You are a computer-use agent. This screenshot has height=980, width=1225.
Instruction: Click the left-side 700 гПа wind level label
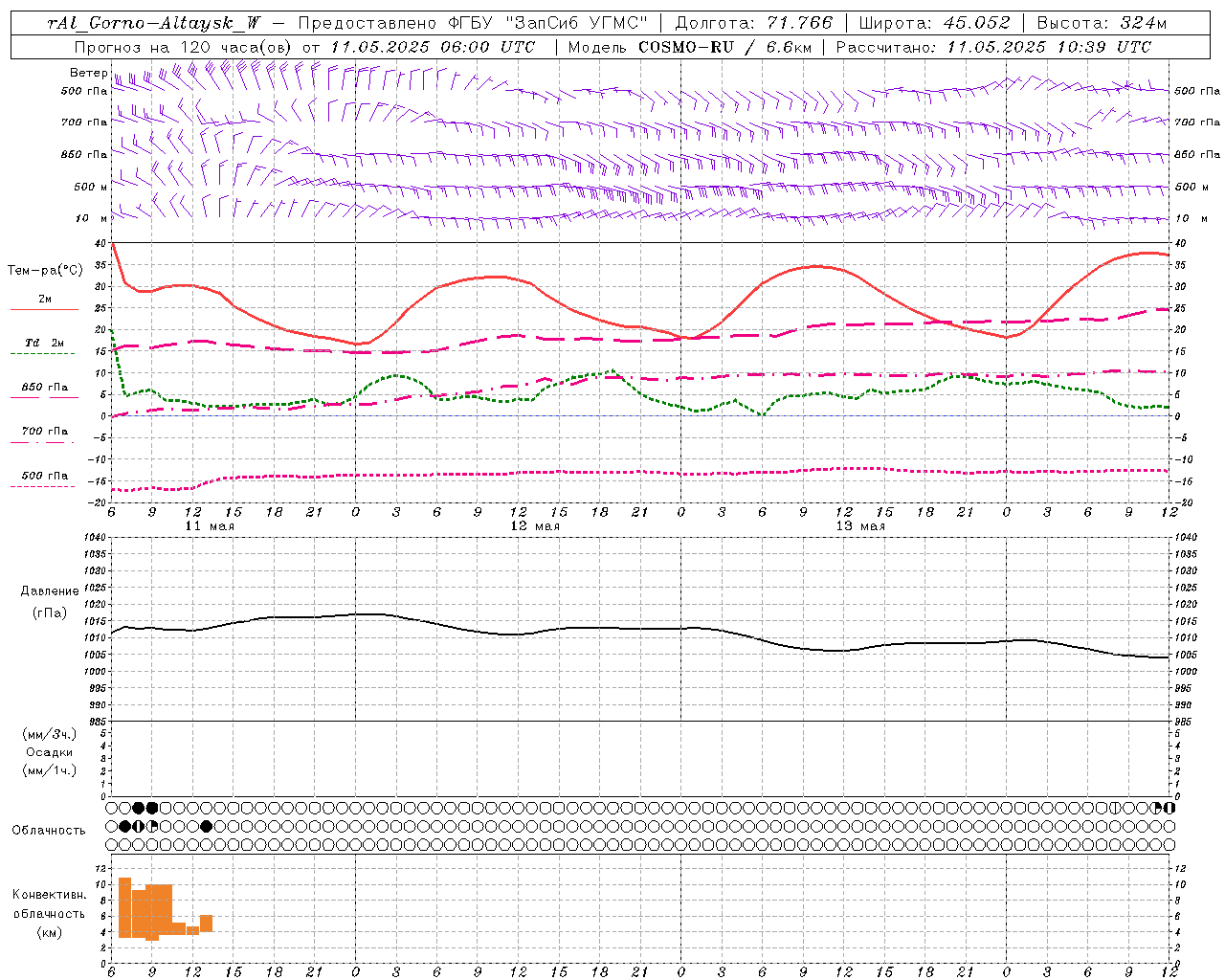84,122
